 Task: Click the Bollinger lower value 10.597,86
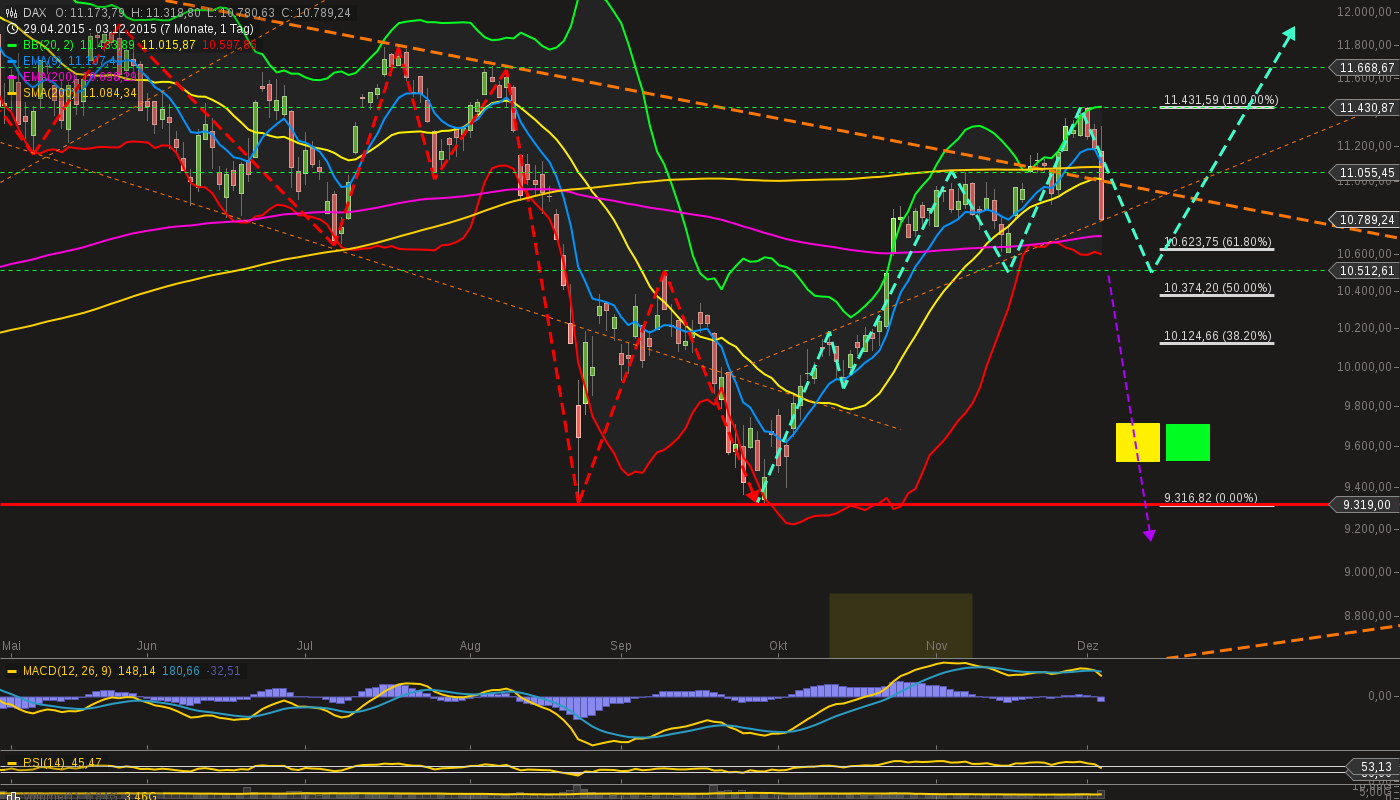click(x=229, y=45)
